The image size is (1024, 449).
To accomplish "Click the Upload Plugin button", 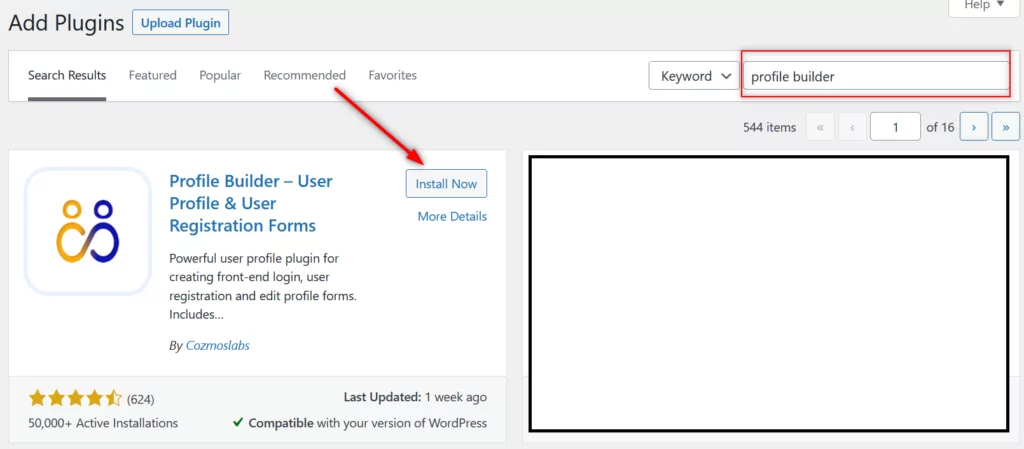I will click(x=180, y=23).
